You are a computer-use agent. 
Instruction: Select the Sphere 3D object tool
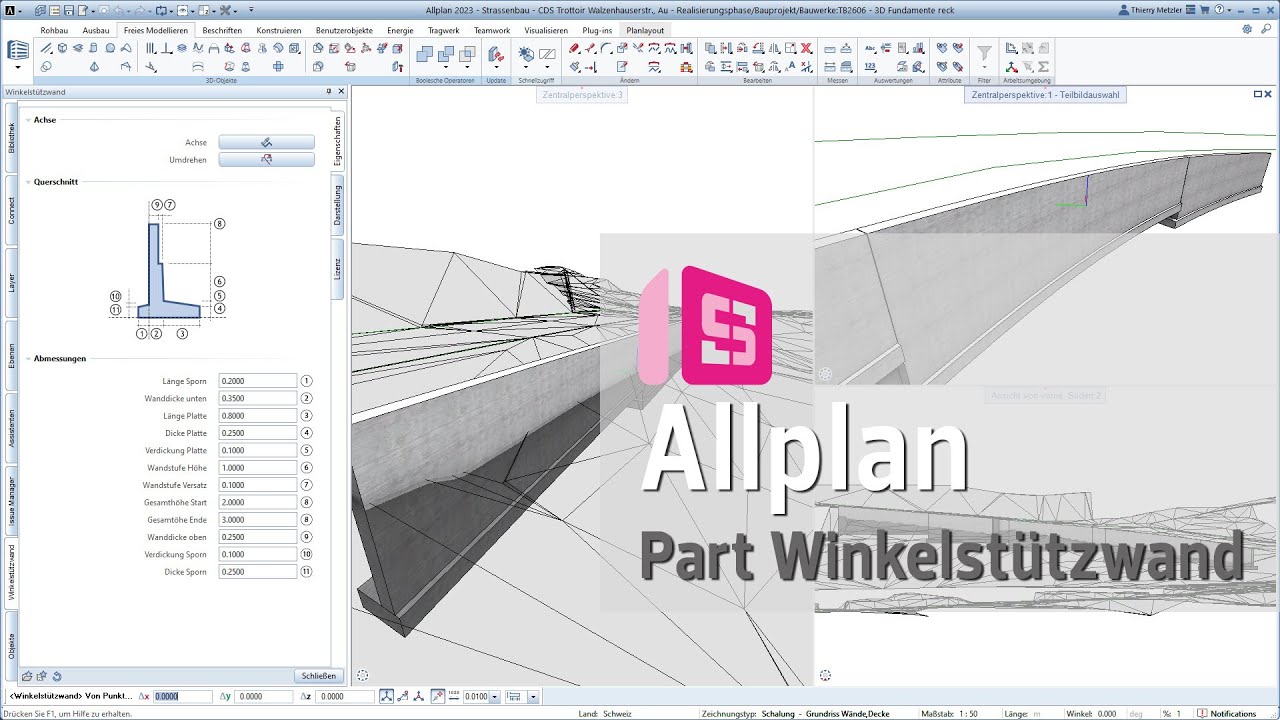pyautogui.click(x=110, y=48)
